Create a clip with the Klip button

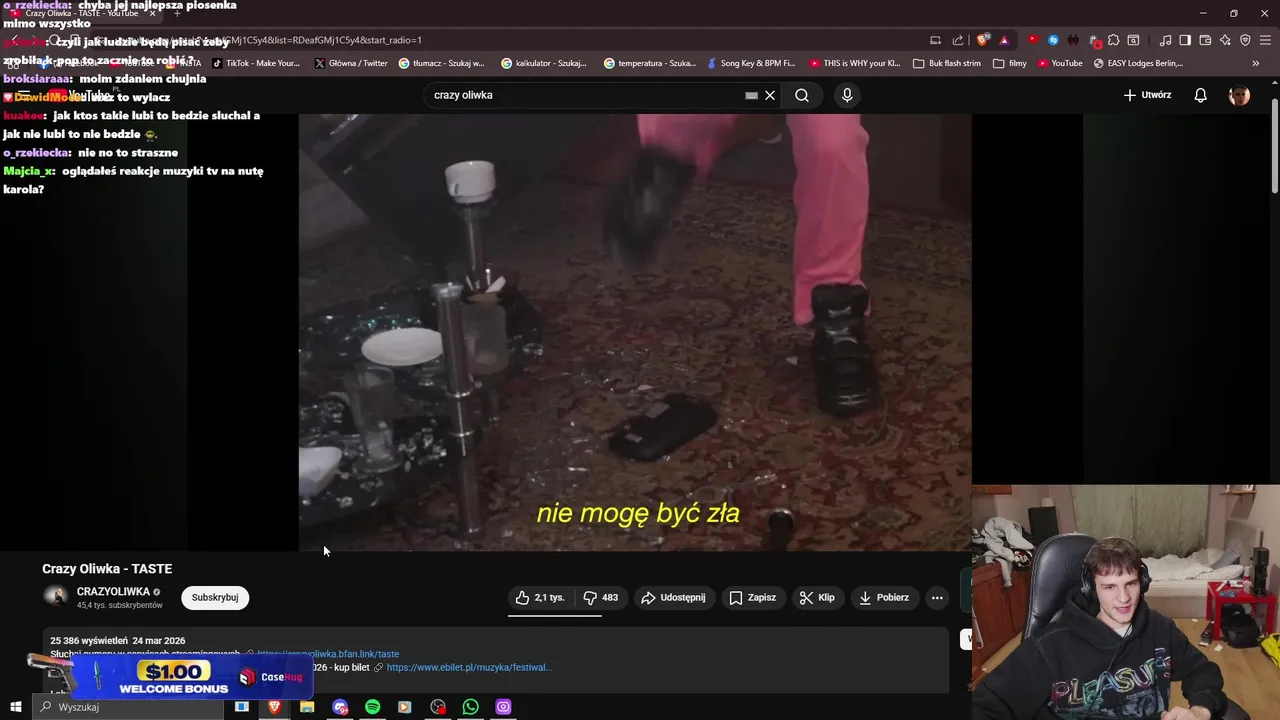(817, 598)
